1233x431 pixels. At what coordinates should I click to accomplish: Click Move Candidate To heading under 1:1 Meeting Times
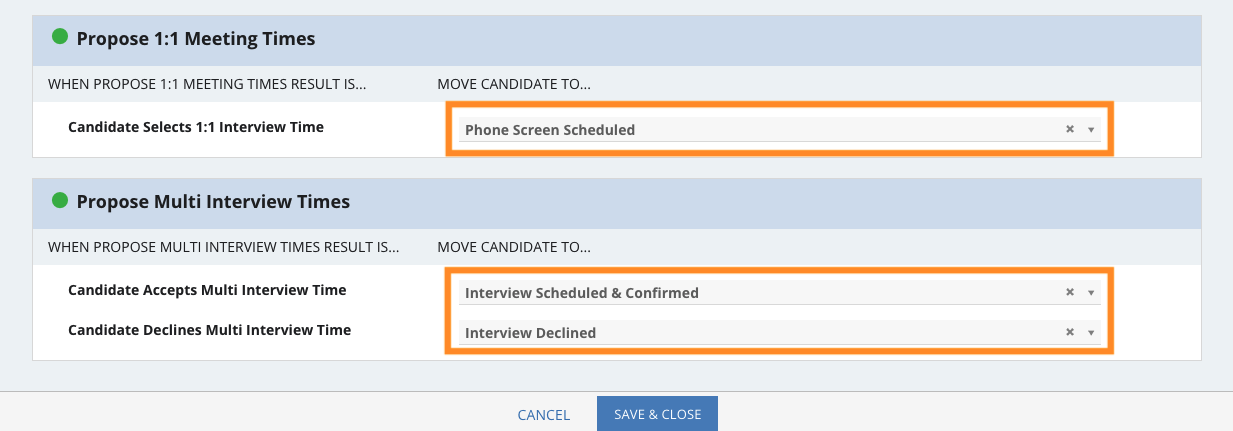coord(514,84)
